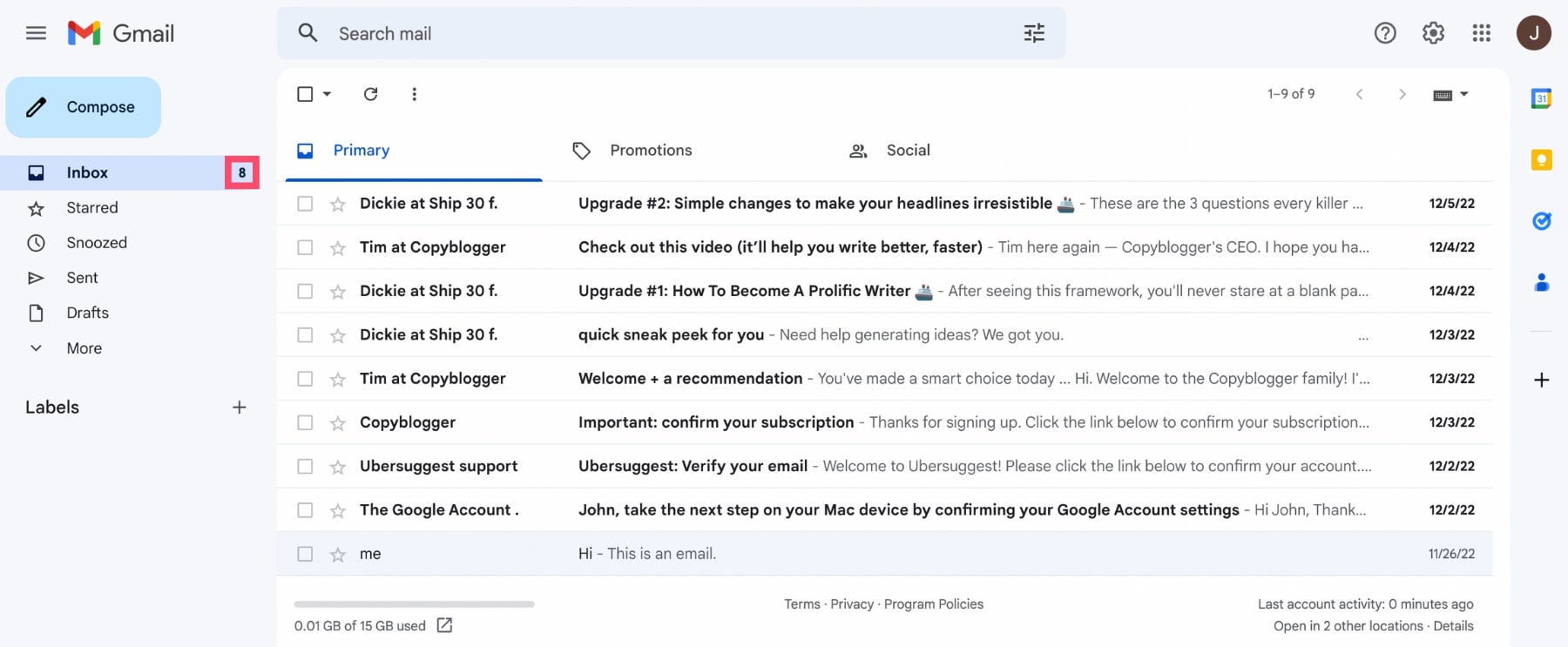Open the select-all dropdown arrow
Image resolution: width=1568 pixels, height=647 pixels.
[328, 94]
